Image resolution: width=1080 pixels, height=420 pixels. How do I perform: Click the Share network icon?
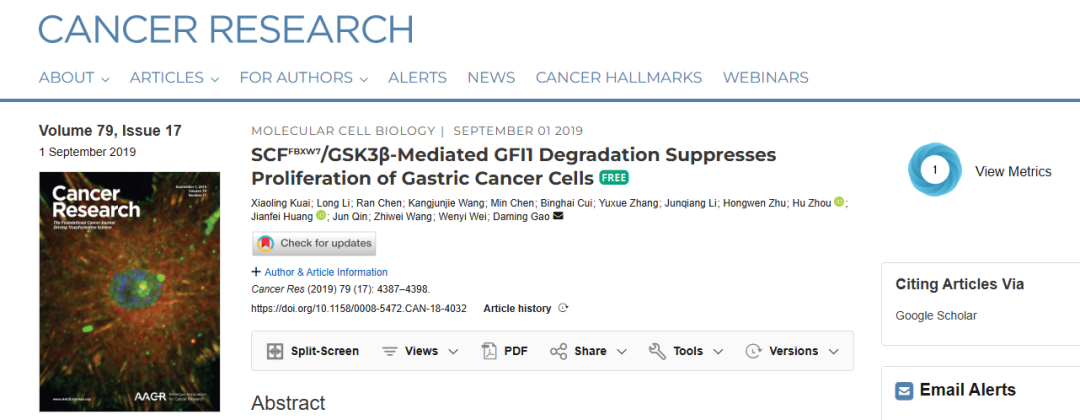click(x=558, y=351)
